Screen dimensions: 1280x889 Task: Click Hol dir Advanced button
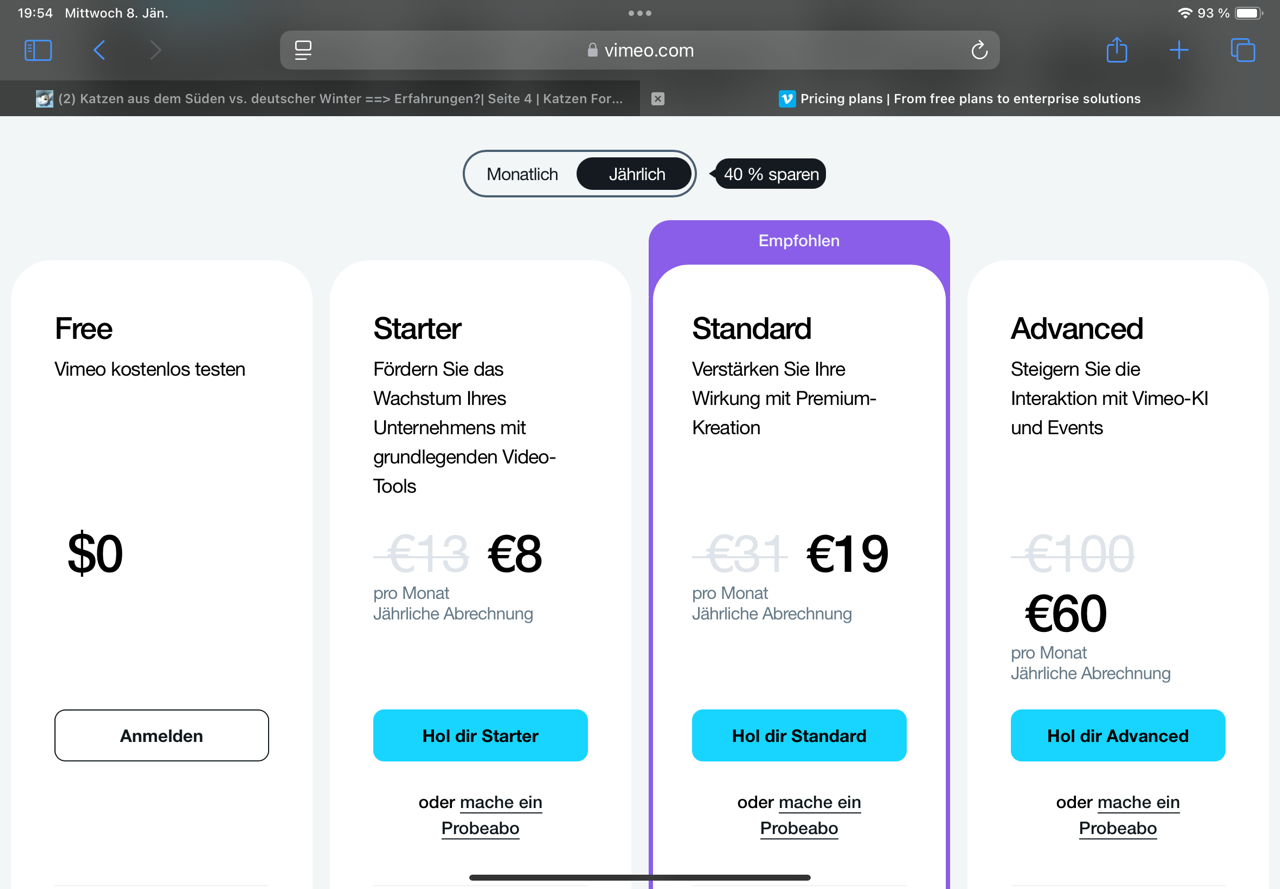click(x=1118, y=735)
